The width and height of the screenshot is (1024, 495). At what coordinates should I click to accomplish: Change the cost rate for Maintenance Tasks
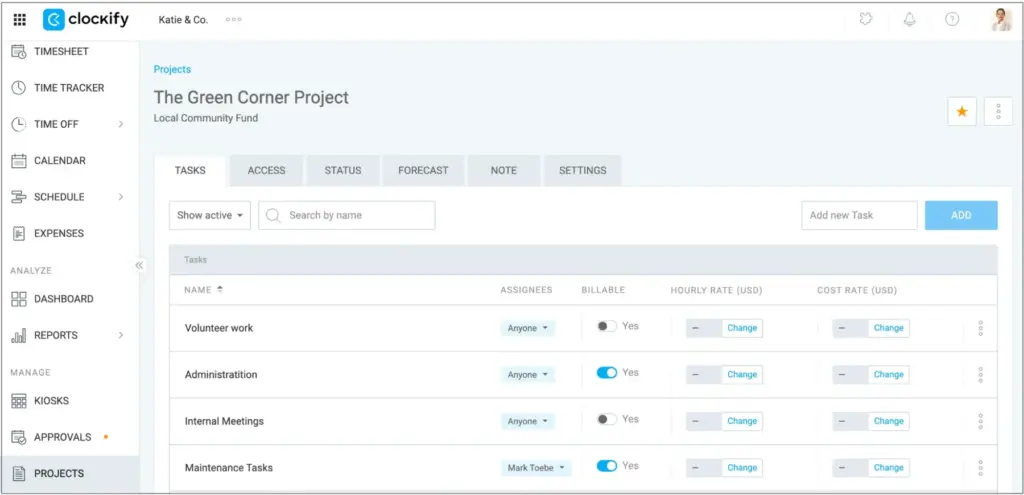(888, 468)
